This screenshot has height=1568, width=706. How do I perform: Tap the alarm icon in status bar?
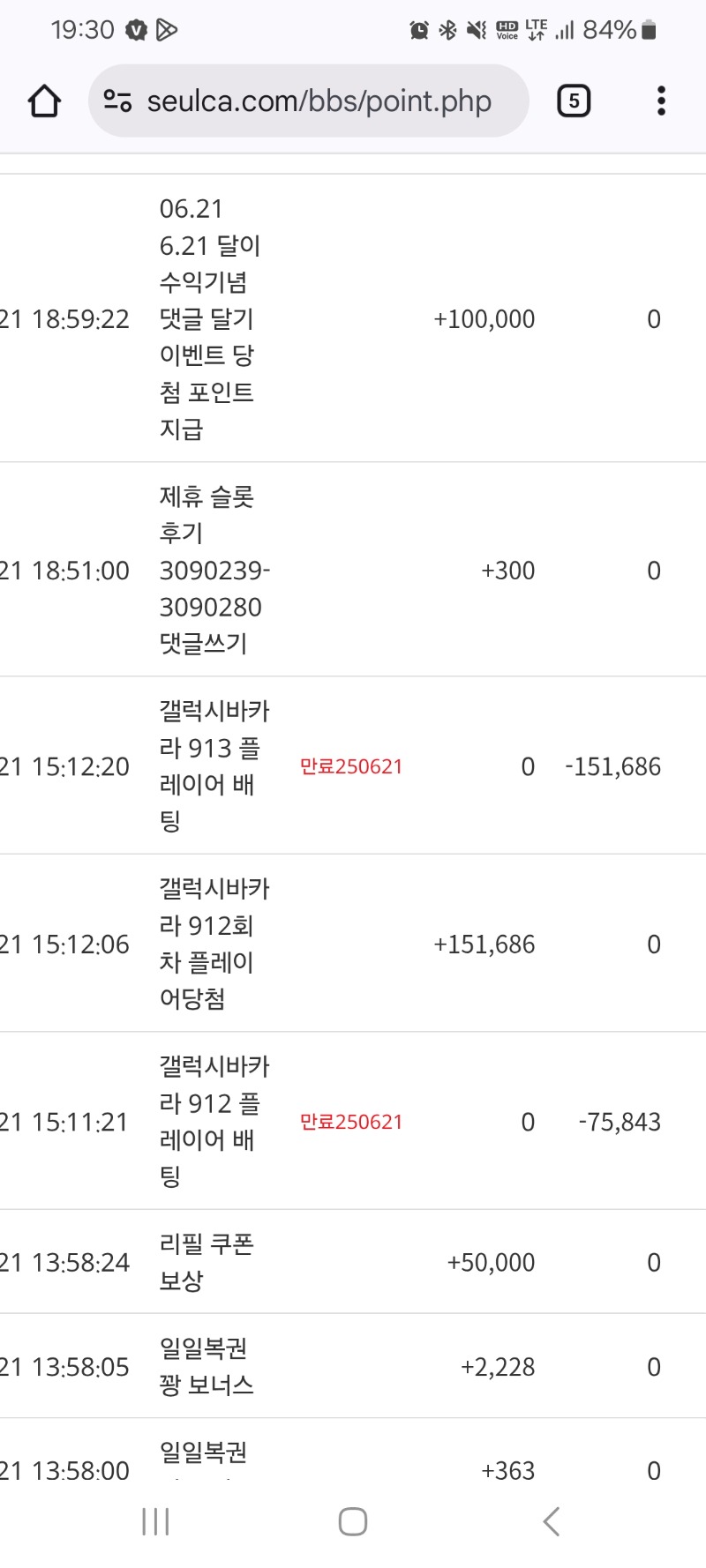point(419,31)
